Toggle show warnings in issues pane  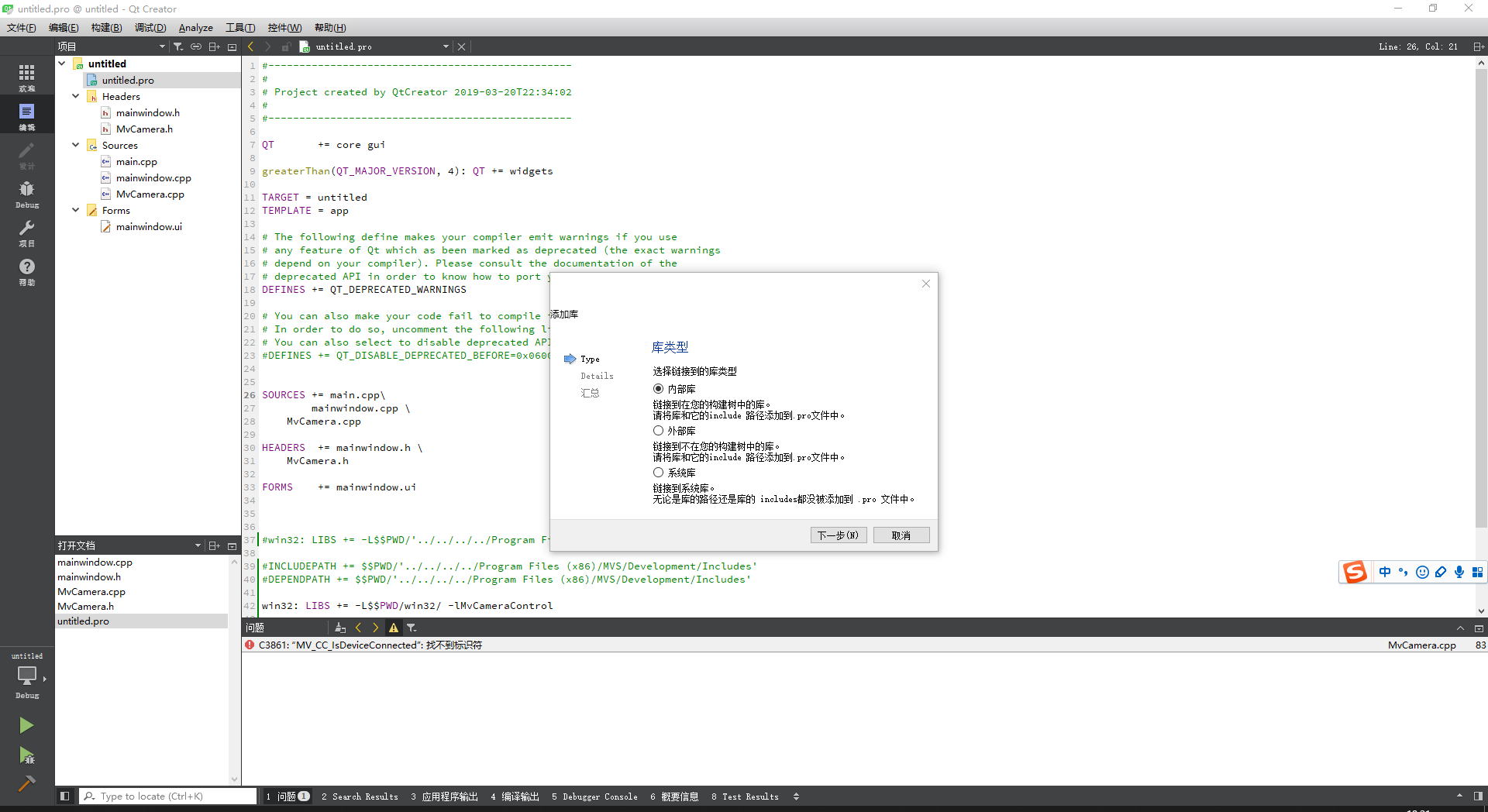394,628
